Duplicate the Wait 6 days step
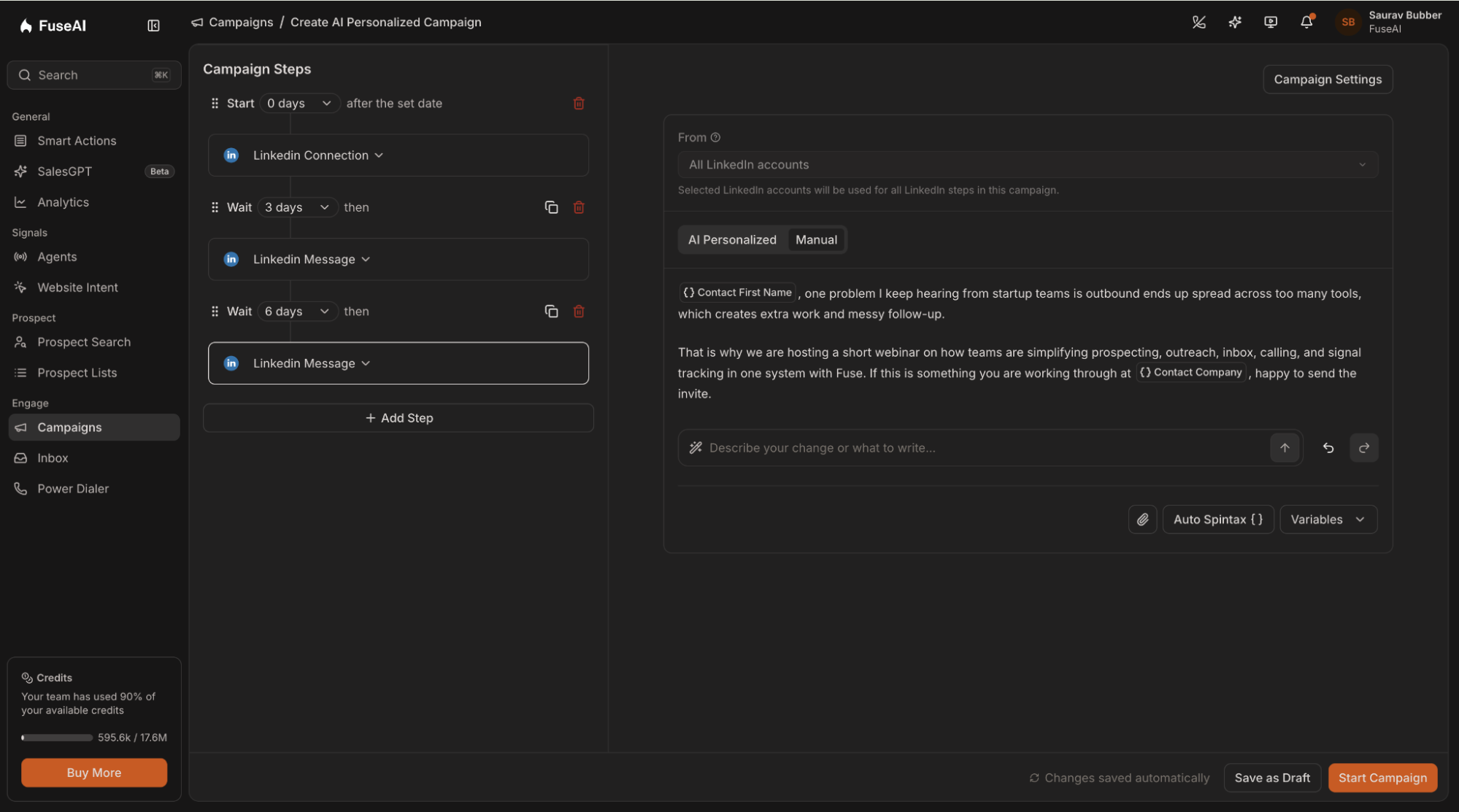 [x=551, y=312]
